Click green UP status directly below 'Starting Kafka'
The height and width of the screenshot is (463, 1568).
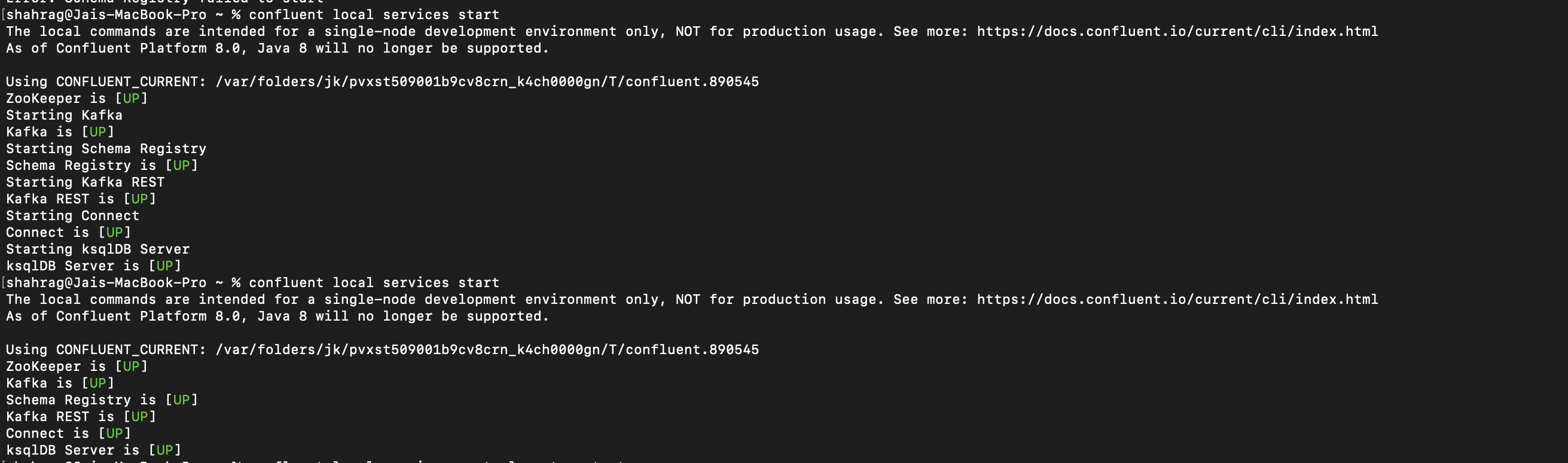pos(97,132)
